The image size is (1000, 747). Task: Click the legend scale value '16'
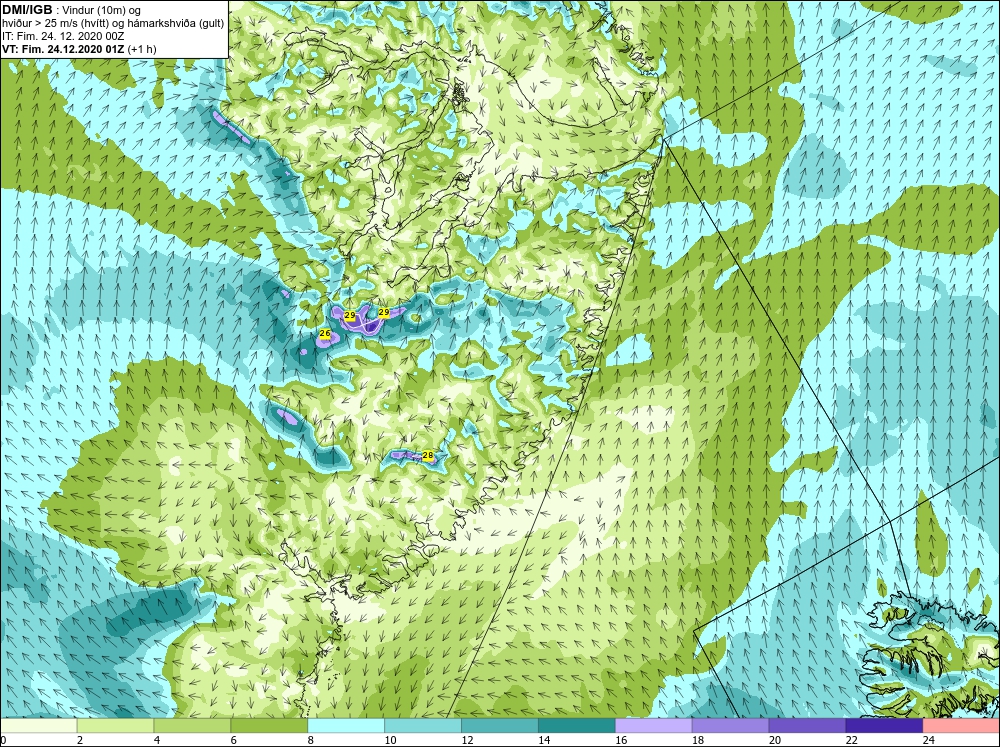click(x=621, y=740)
